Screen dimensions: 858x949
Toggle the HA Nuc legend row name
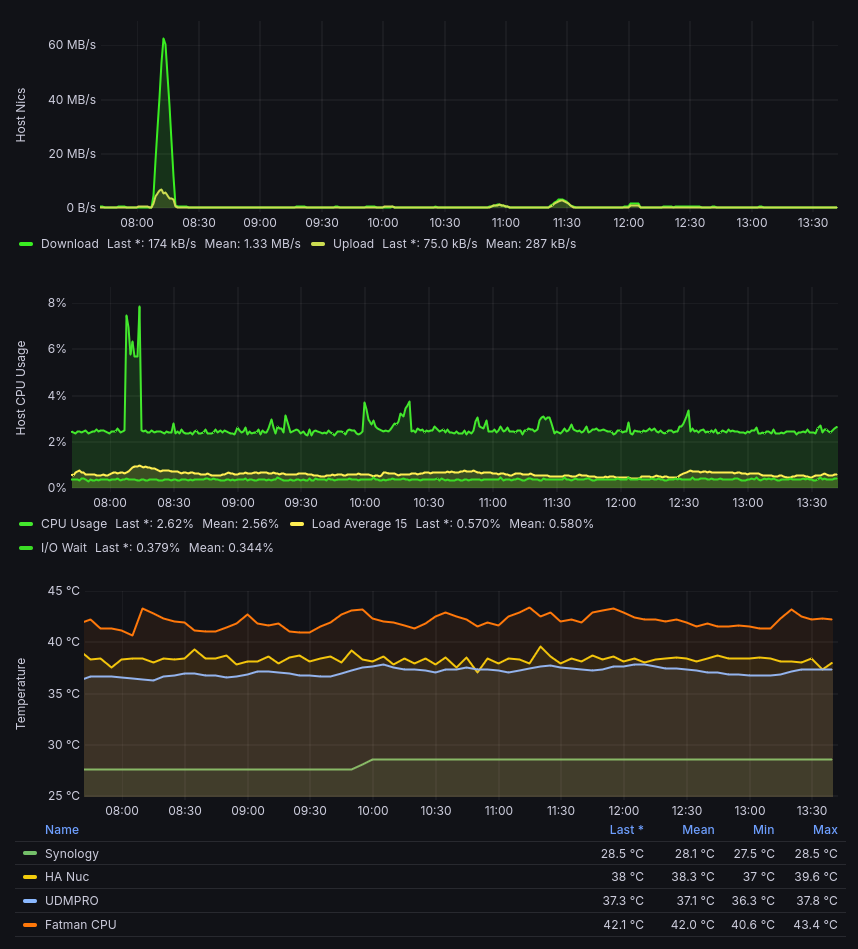(x=67, y=877)
